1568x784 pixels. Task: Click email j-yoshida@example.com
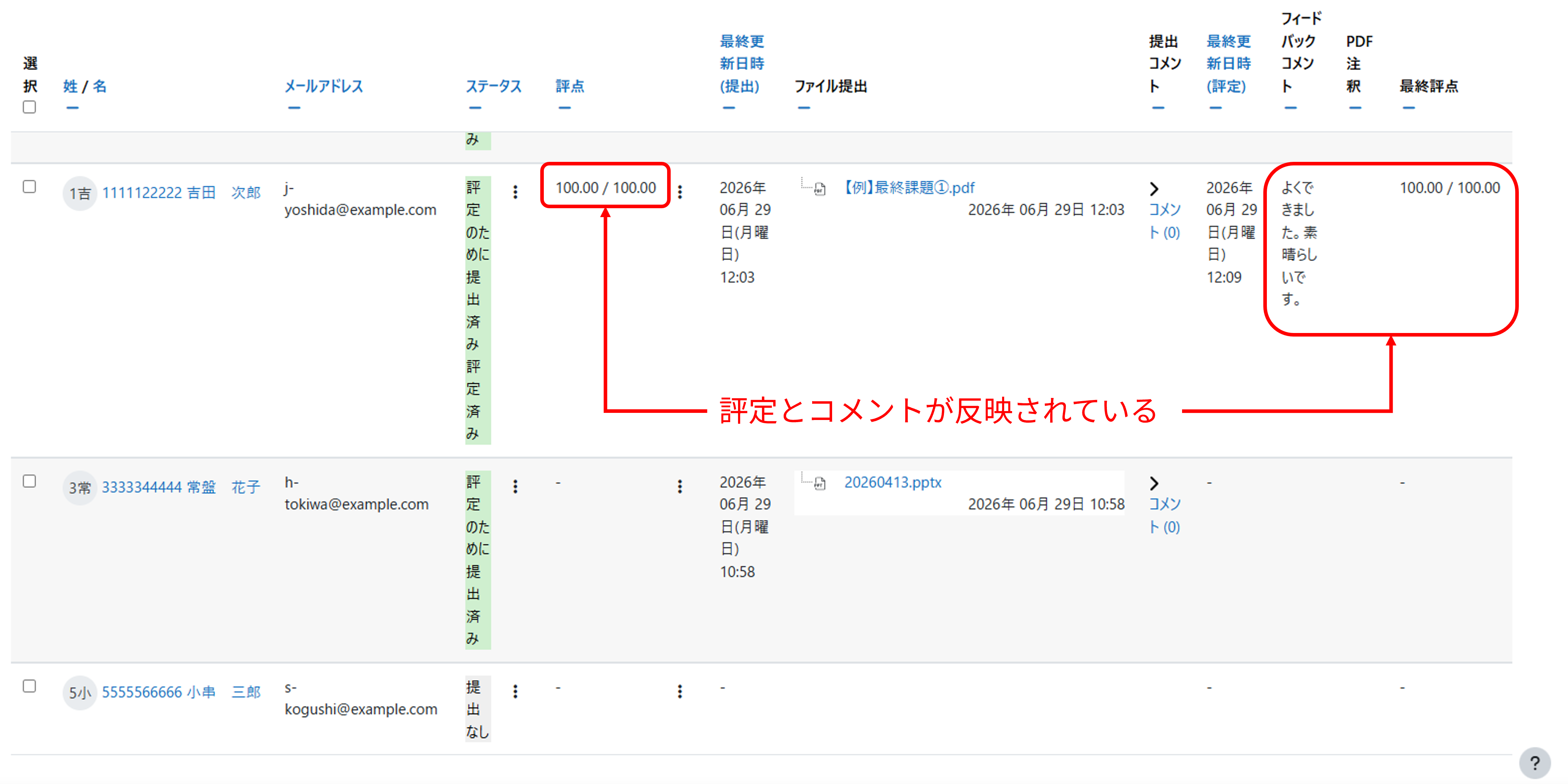(360, 199)
